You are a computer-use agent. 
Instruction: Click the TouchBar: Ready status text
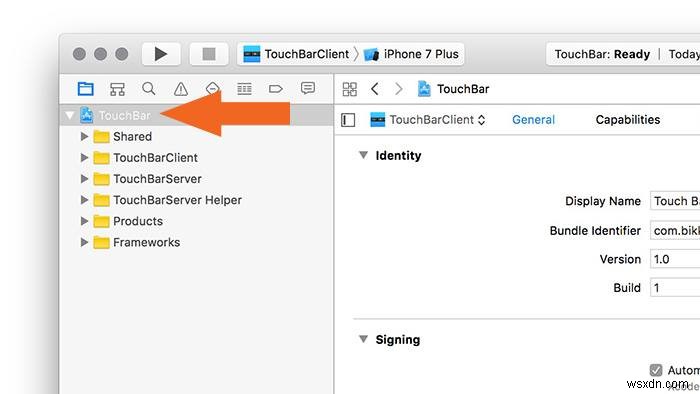click(602, 54)
